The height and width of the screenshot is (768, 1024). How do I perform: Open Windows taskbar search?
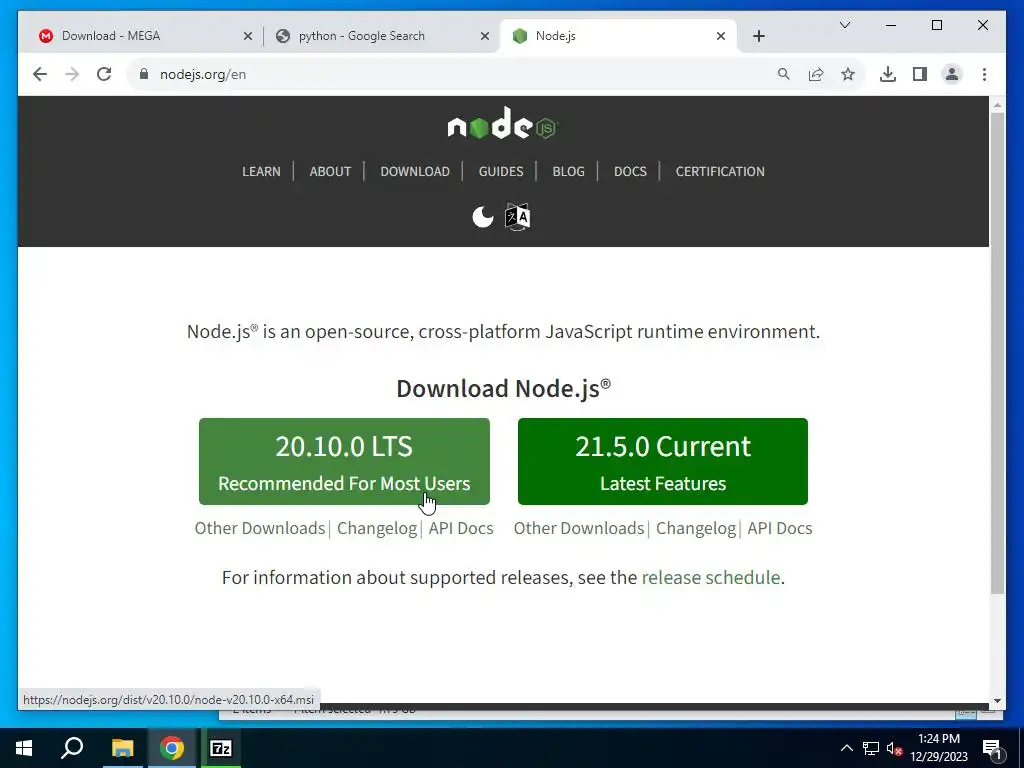(x=72, y=748)
